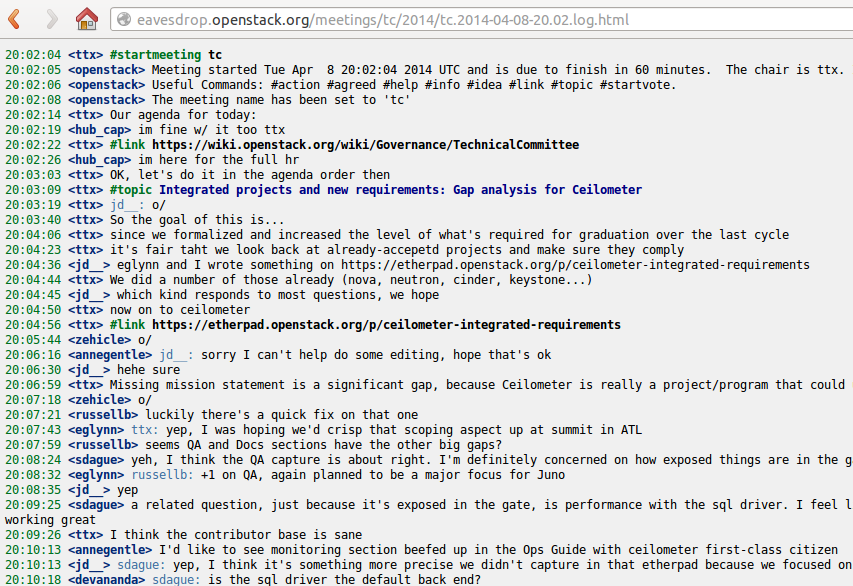Select the 20:08:24 sdague timestamp
853x586 pixels.
33,460
